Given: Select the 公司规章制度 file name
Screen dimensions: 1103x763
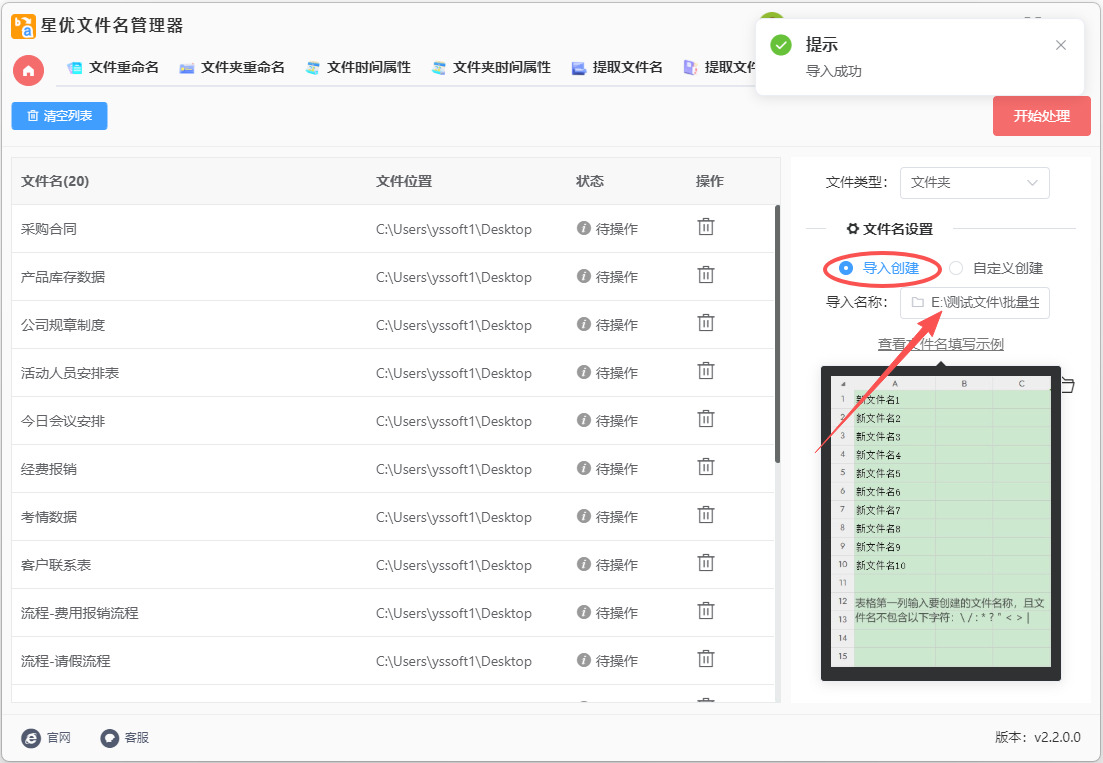Looking at the screenshot, I should (63, 325).
